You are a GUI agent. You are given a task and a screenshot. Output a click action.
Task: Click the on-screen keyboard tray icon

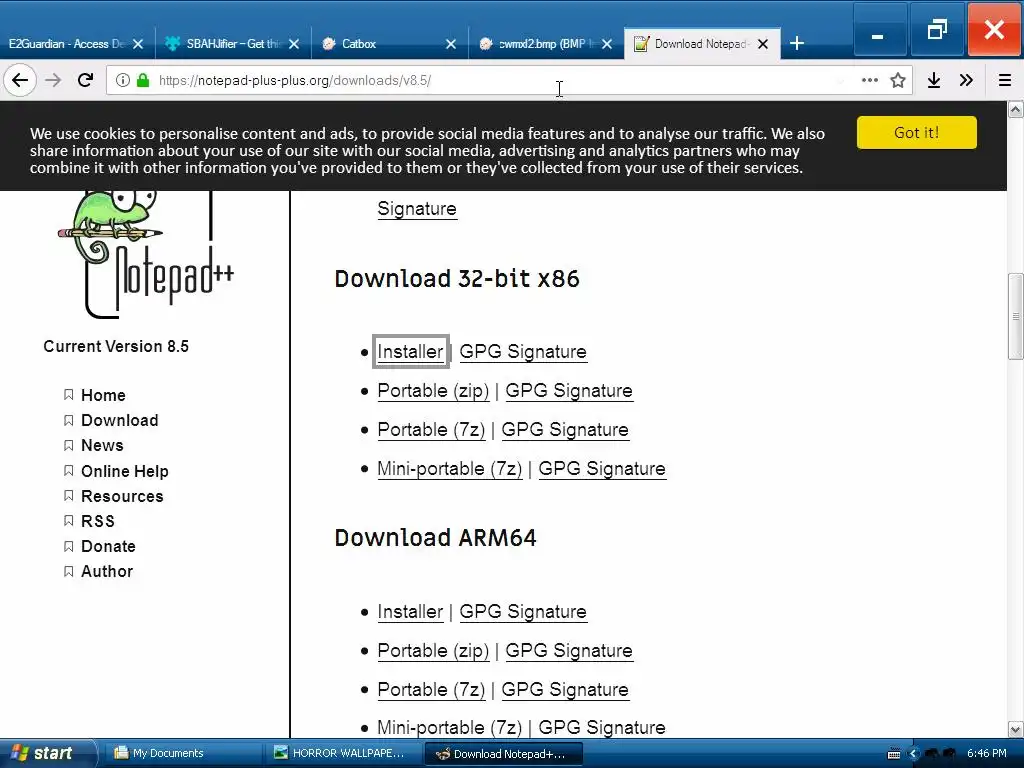(x=894, y=754)
